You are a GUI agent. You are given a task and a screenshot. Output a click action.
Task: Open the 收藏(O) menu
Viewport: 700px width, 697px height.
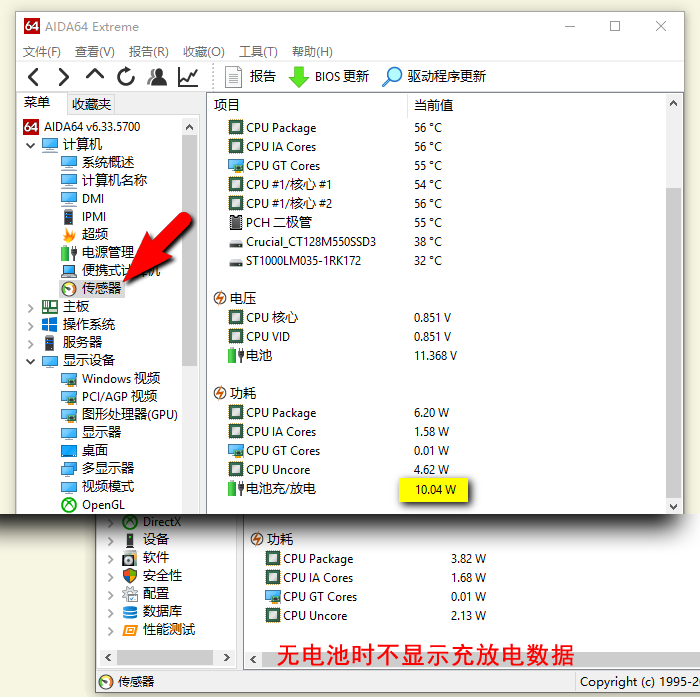[x=204, y=52]
